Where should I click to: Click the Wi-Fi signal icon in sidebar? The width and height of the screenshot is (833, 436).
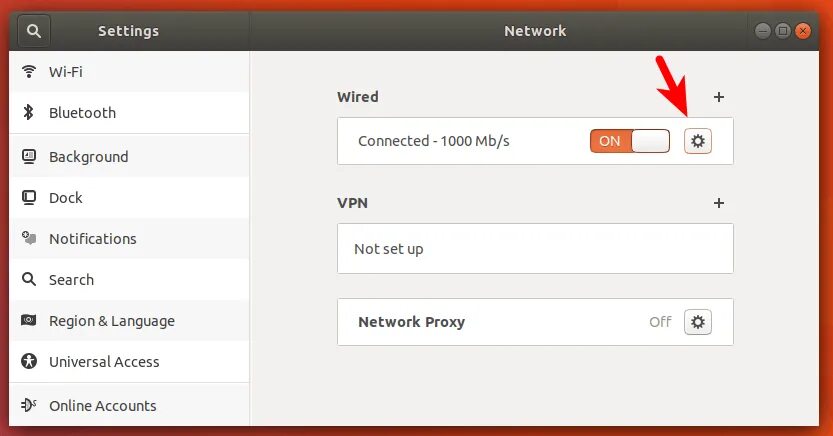[x=29, y=72]
